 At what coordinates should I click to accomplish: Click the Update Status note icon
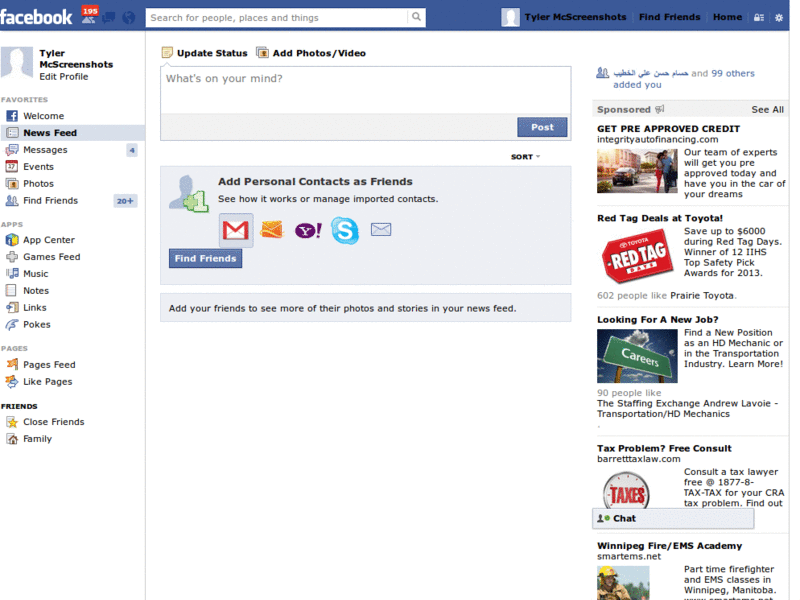[167, 53]
